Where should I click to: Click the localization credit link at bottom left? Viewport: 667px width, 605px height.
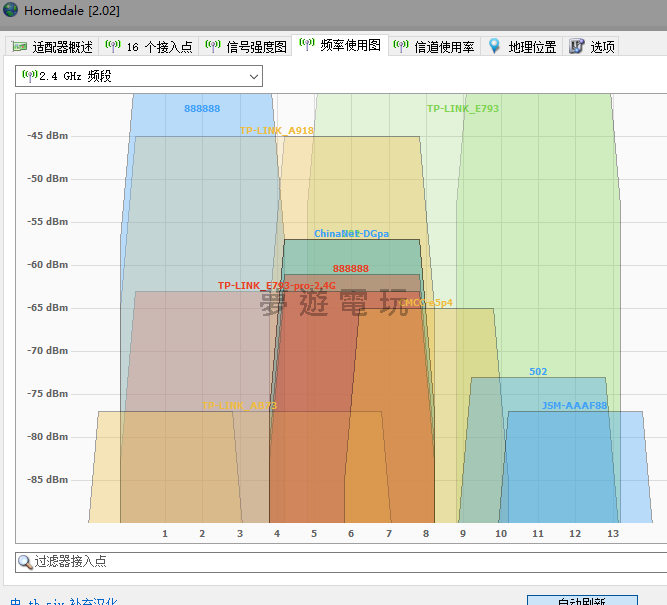pos(64,601)
